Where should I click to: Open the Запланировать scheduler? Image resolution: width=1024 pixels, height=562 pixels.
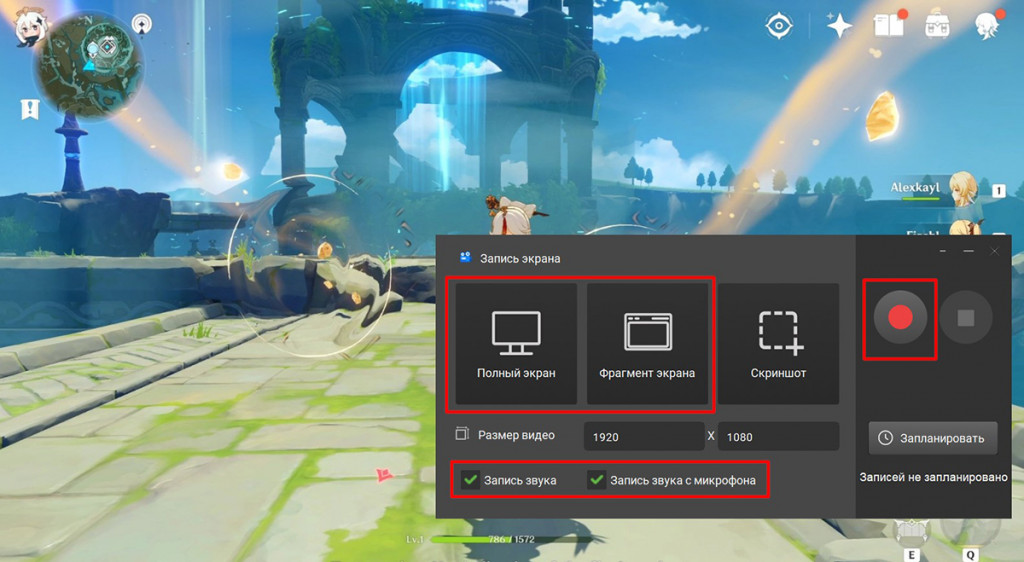coord(933,438)
